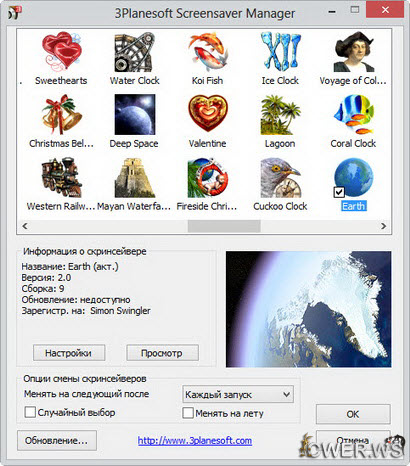Viewport: 410px width, 466px height.
Task: Click the horizontal scrollbar thumb
Action: (x=224, y=226)
